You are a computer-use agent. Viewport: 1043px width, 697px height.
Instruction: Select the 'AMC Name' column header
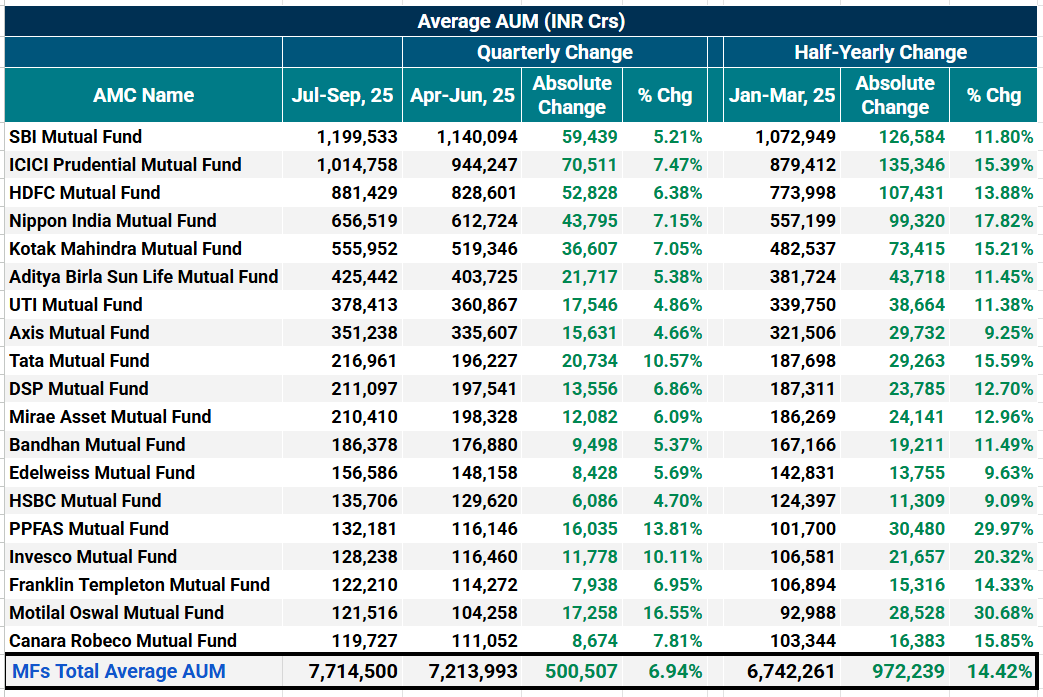coord(144,95)
